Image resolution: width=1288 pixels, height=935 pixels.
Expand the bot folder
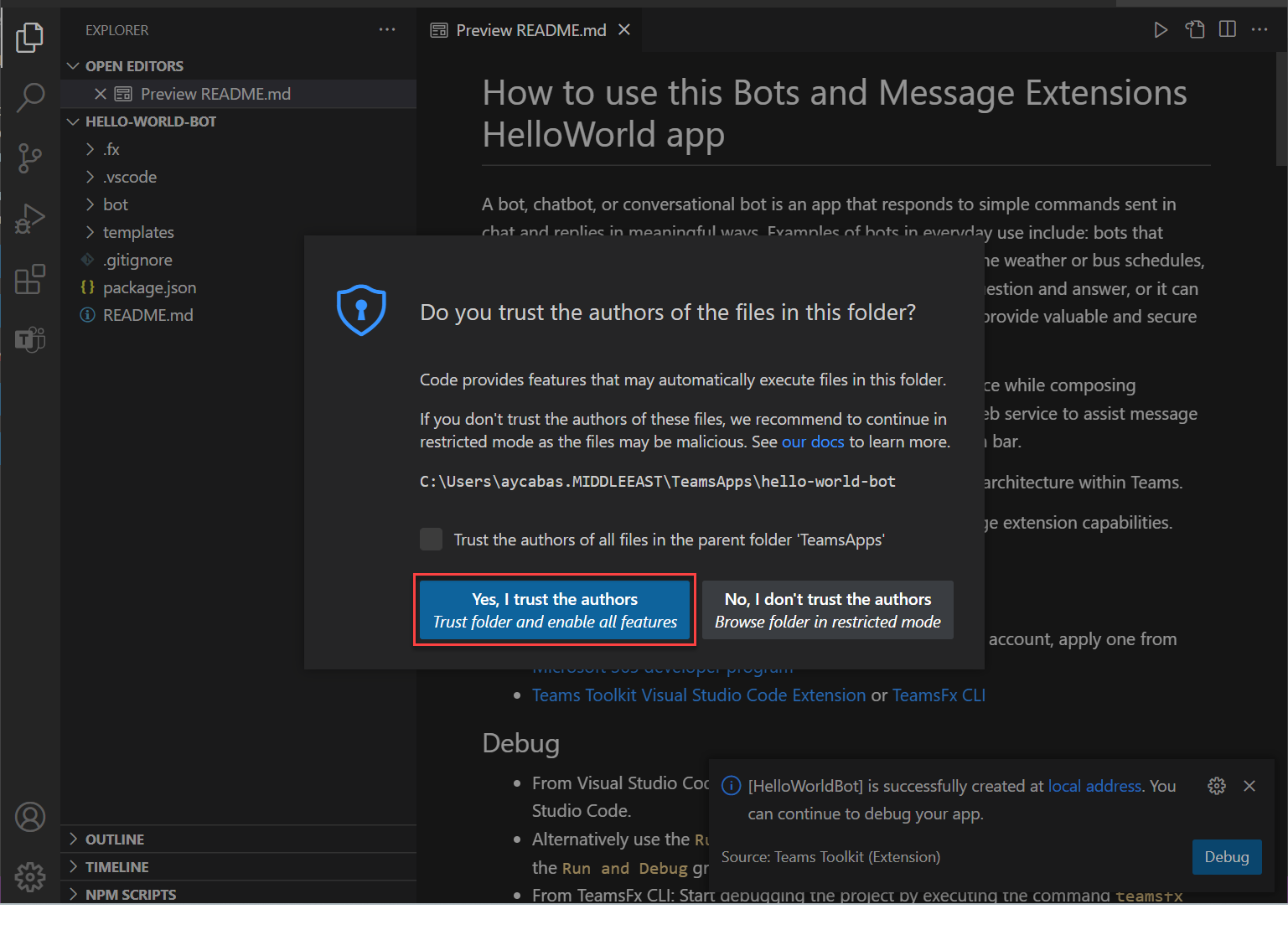pos(238,204)
